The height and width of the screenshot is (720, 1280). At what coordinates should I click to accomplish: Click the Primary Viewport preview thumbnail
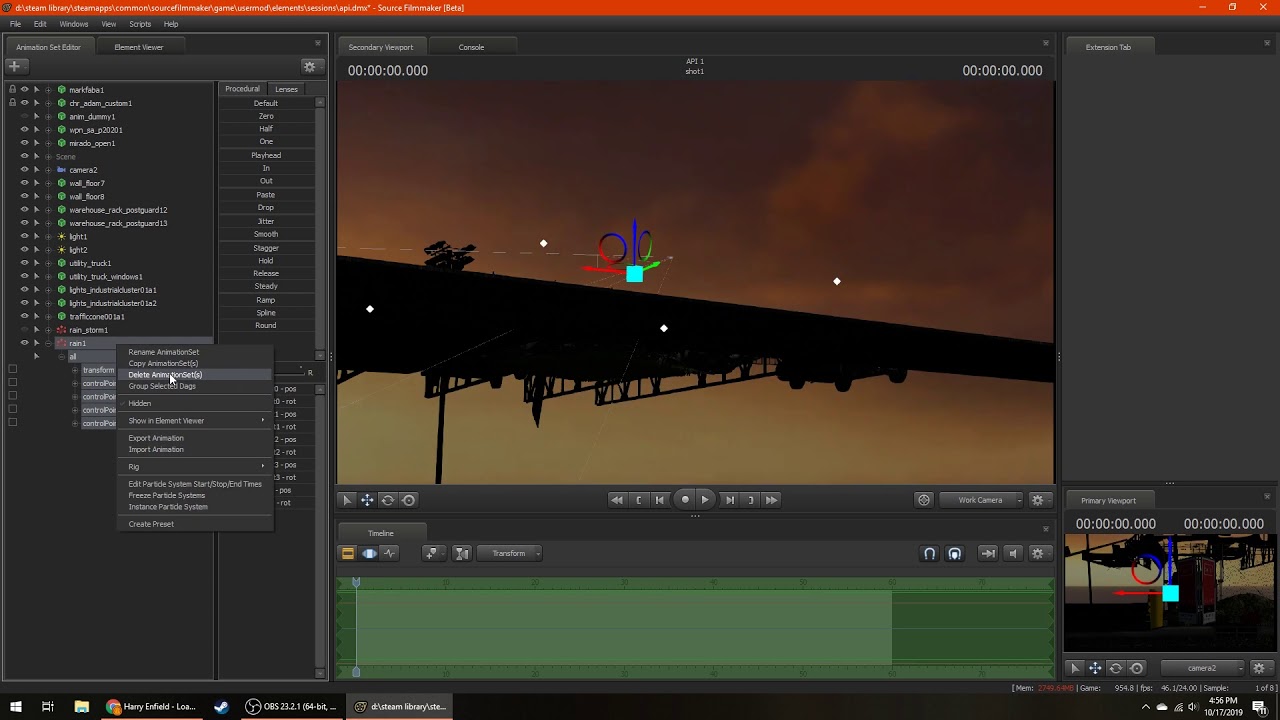tap(1169, 594)
